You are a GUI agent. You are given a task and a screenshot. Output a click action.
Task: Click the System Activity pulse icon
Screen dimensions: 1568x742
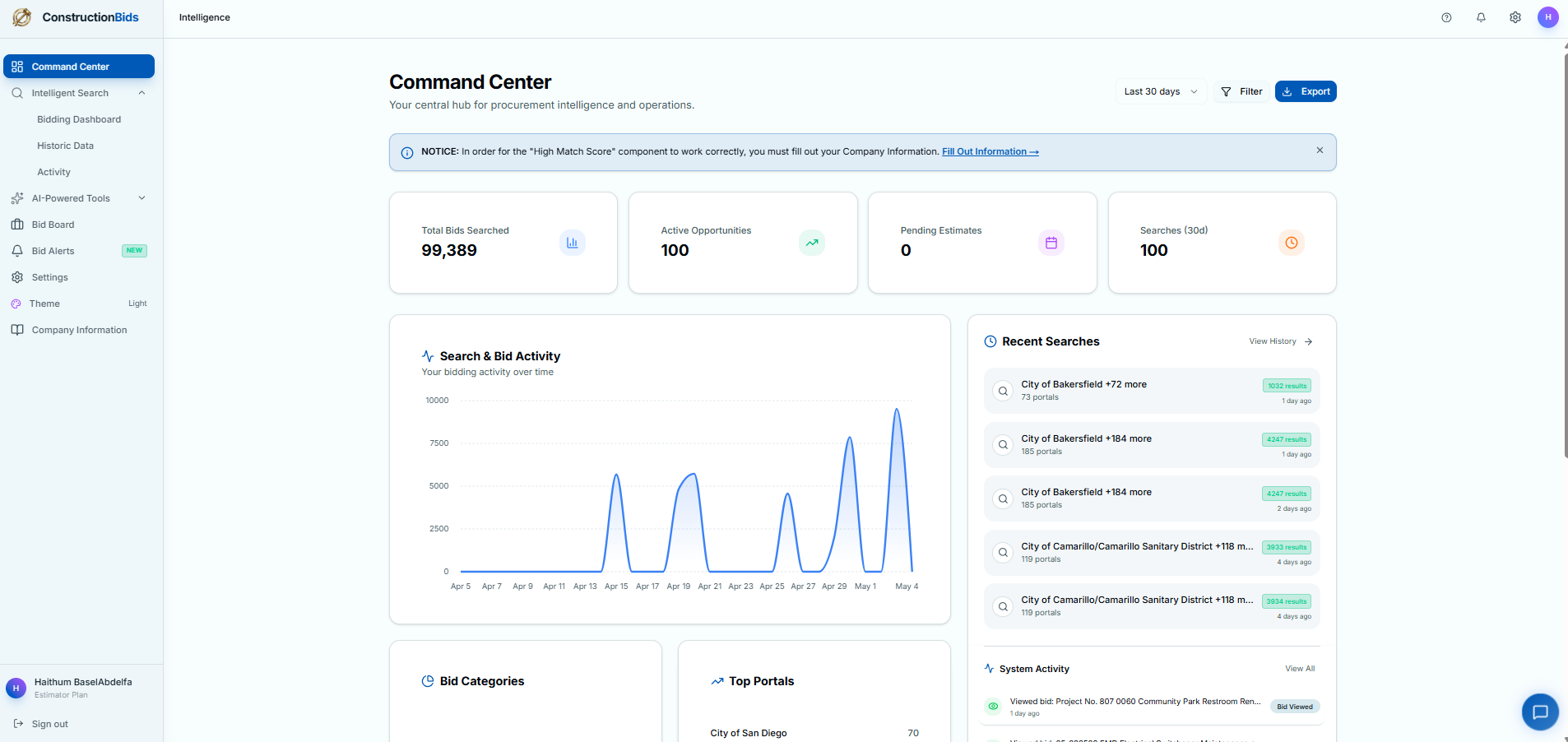tap(990, 669)
